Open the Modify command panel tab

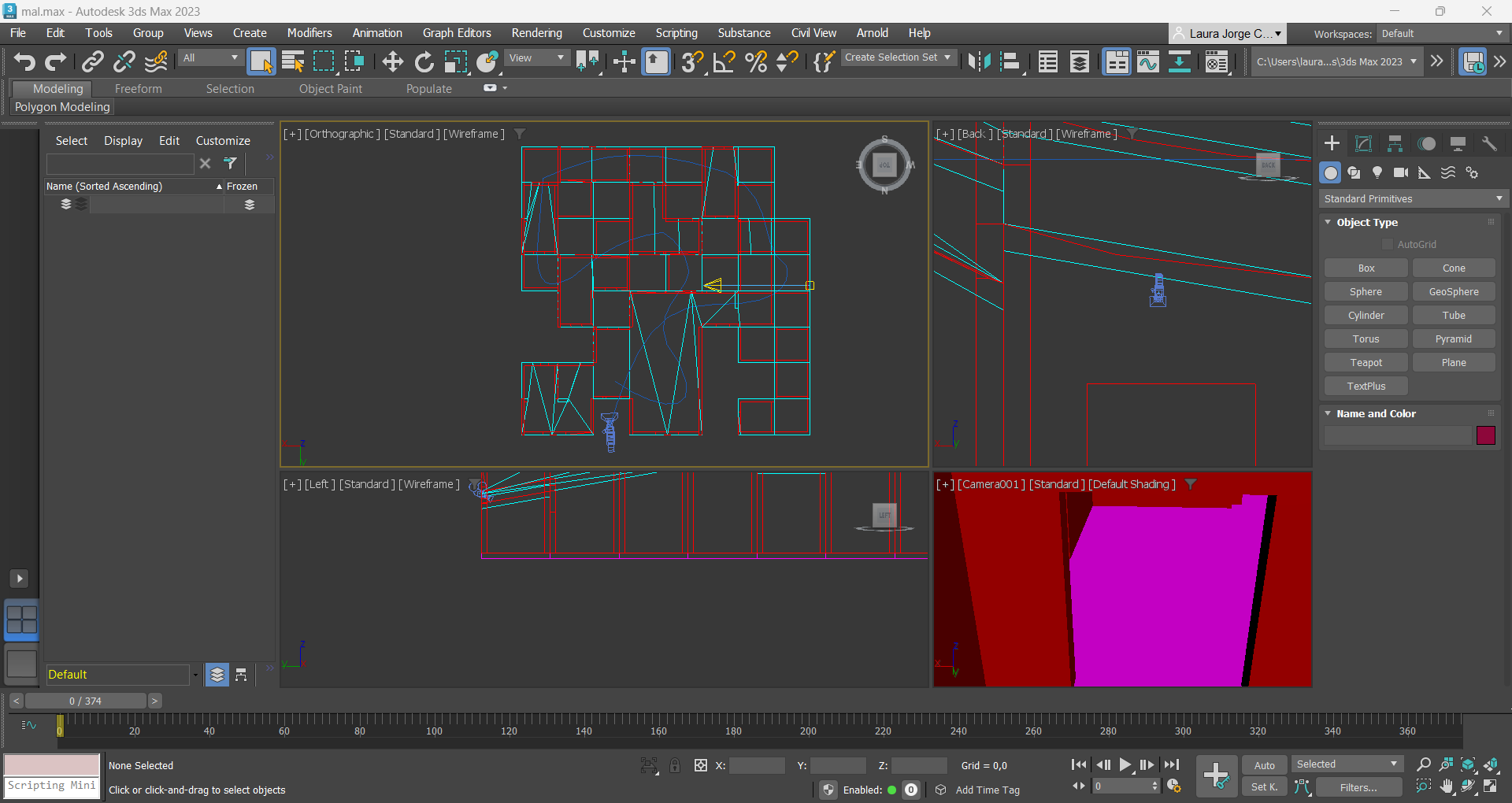[1363, 143]
